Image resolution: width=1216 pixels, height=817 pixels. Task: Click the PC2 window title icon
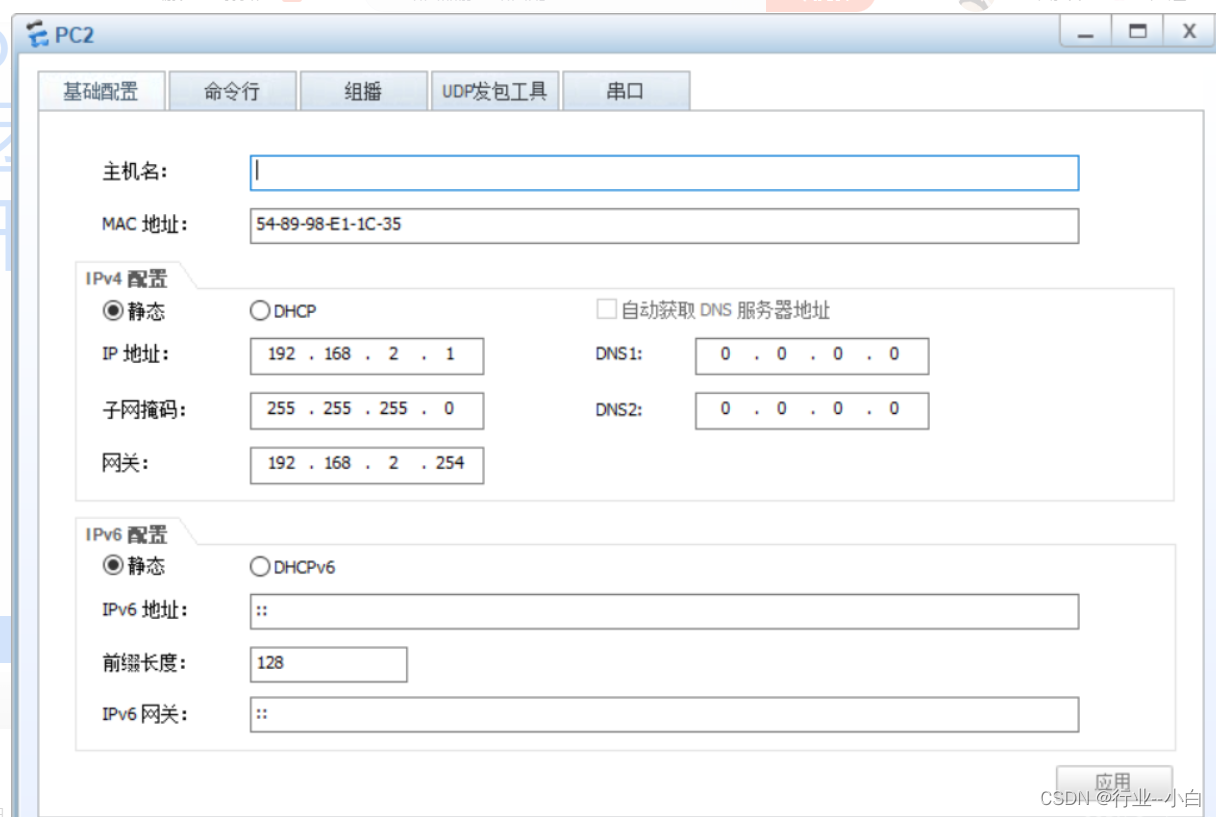(x=39, y=35)
